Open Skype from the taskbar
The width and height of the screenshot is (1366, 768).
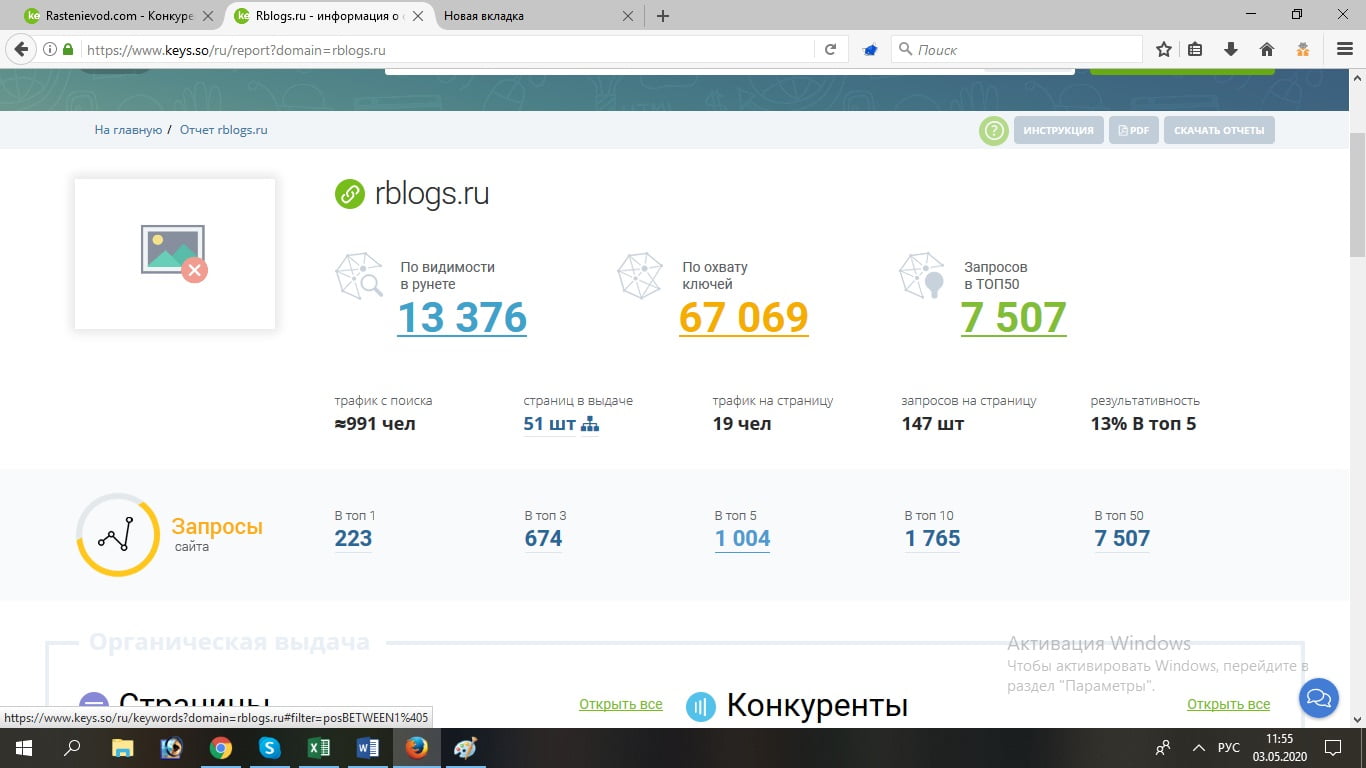click(x=269, y=747)
